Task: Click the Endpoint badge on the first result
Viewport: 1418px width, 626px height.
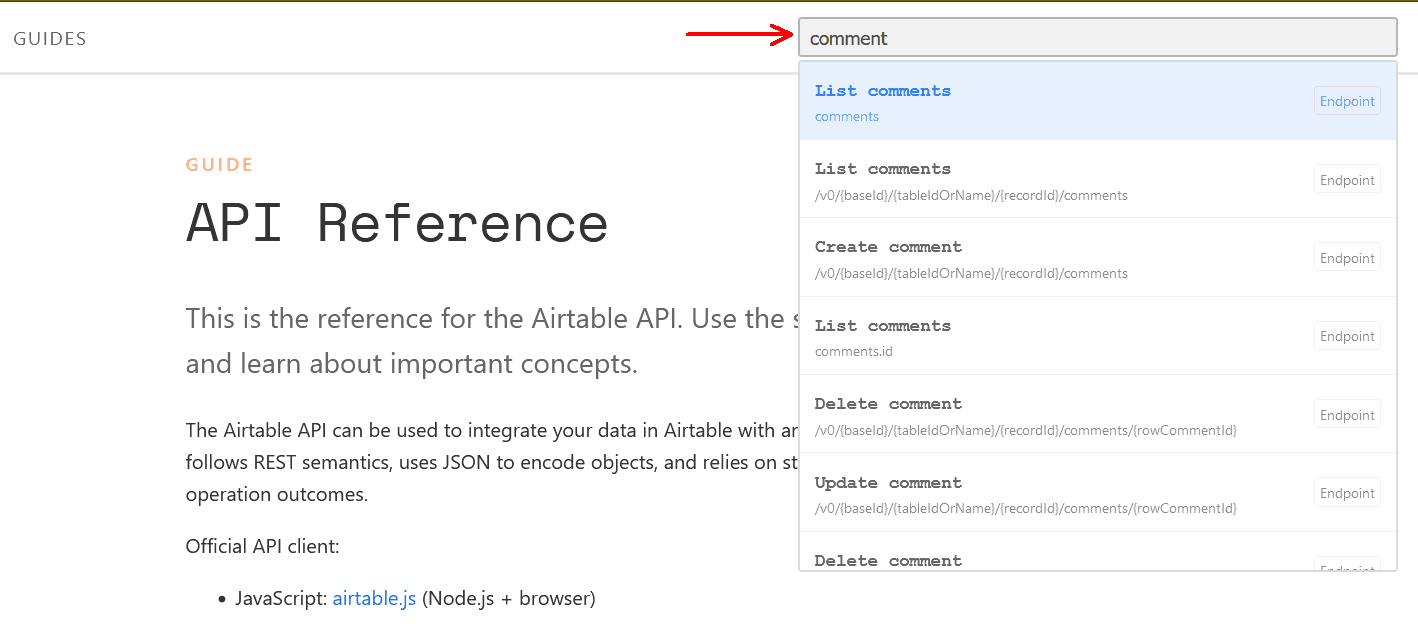Action: tap(1346, 100)
